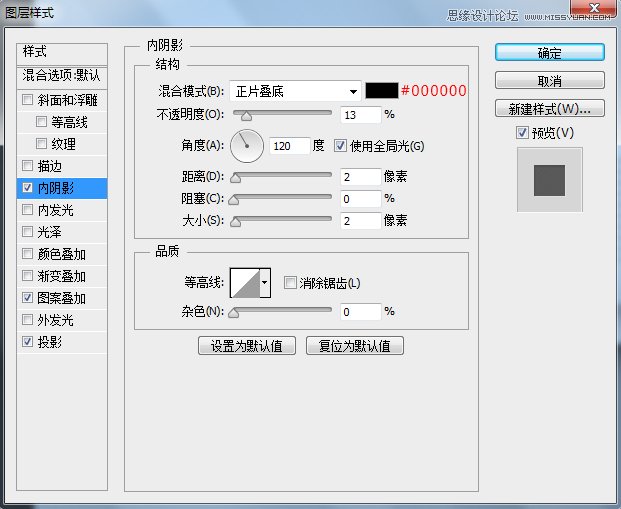Open the 图案叠加 settings row
This screenshot has width=621, height=509.
pos(62,298)
